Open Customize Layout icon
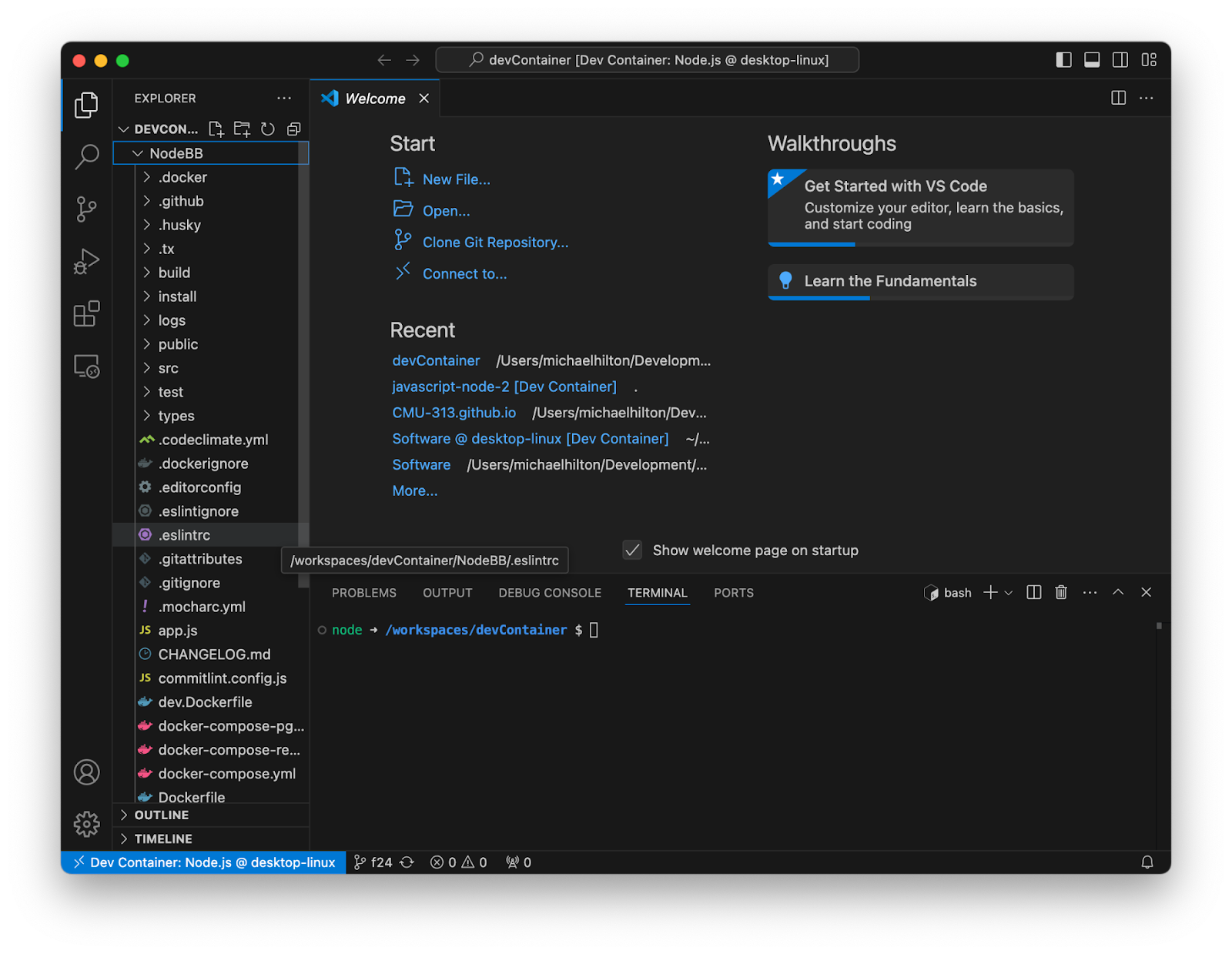 click(x=1149, y=60)
